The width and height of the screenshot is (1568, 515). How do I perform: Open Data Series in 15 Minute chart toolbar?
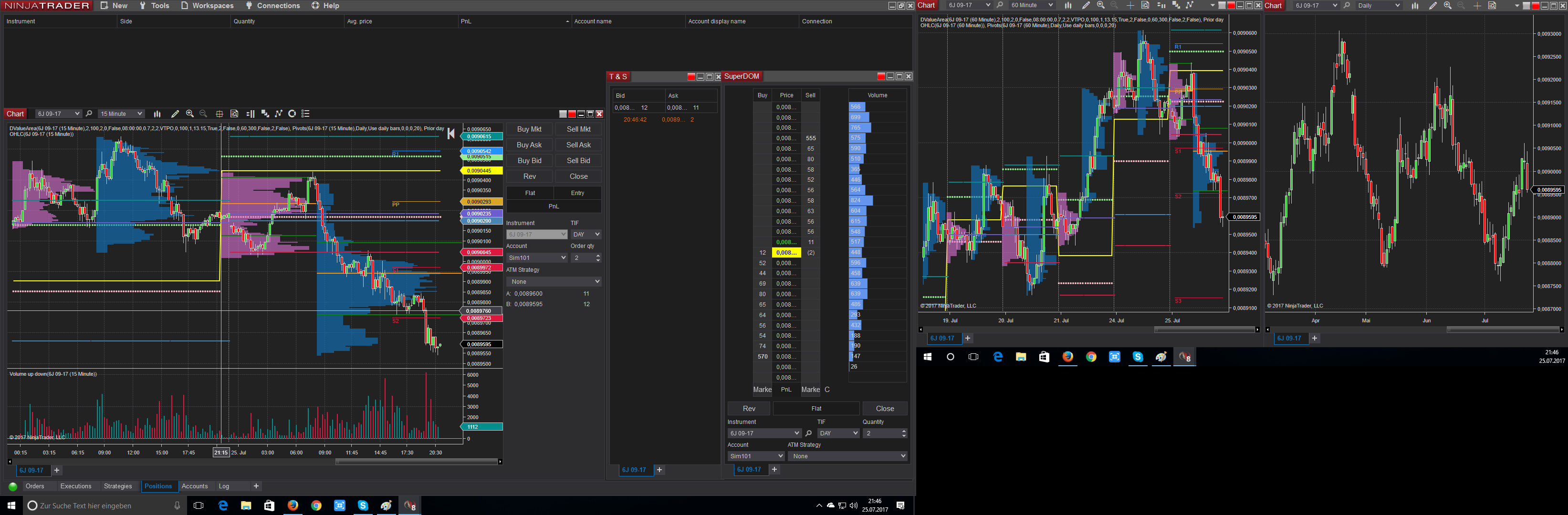point(265,113)
